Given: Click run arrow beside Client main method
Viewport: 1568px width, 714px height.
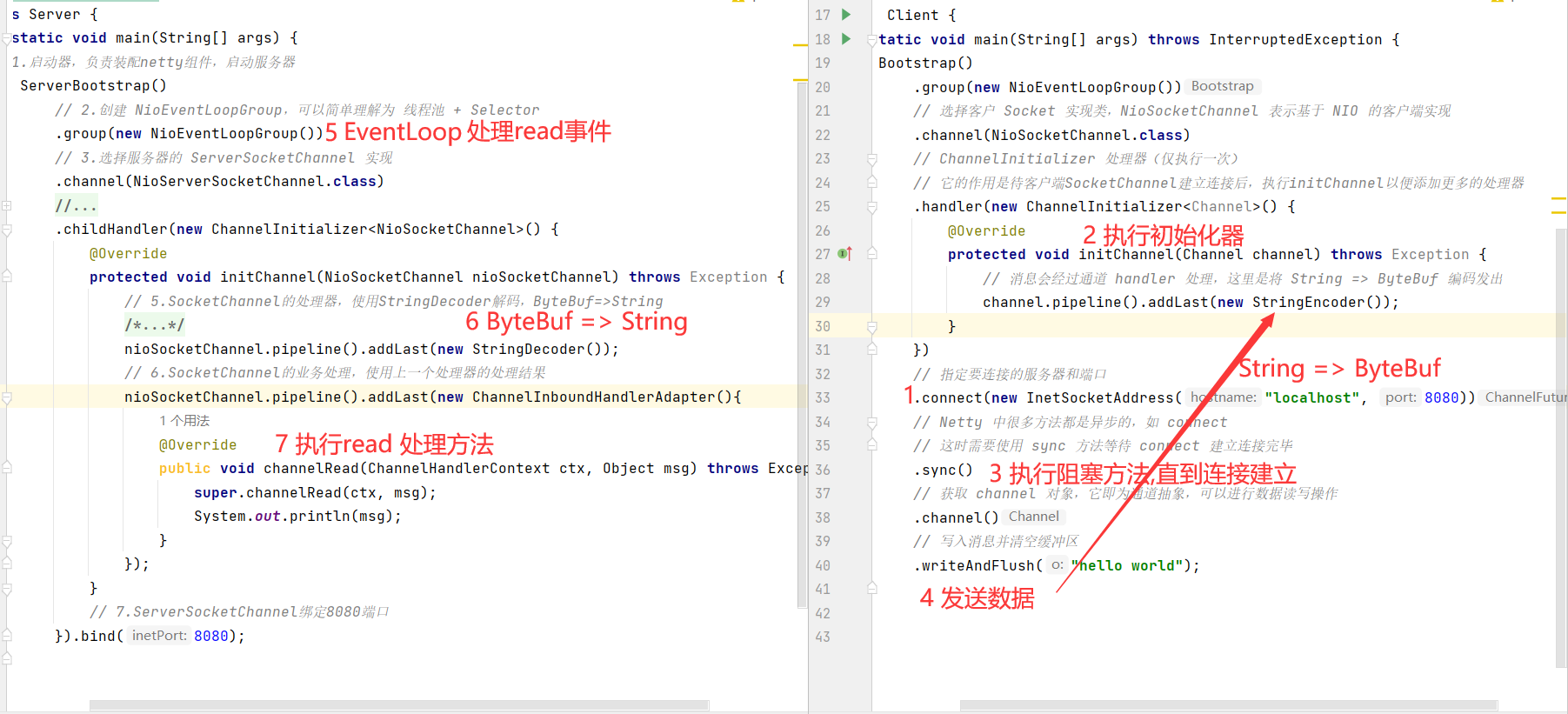Looking at the screenshot, I should tap(846, 39).
